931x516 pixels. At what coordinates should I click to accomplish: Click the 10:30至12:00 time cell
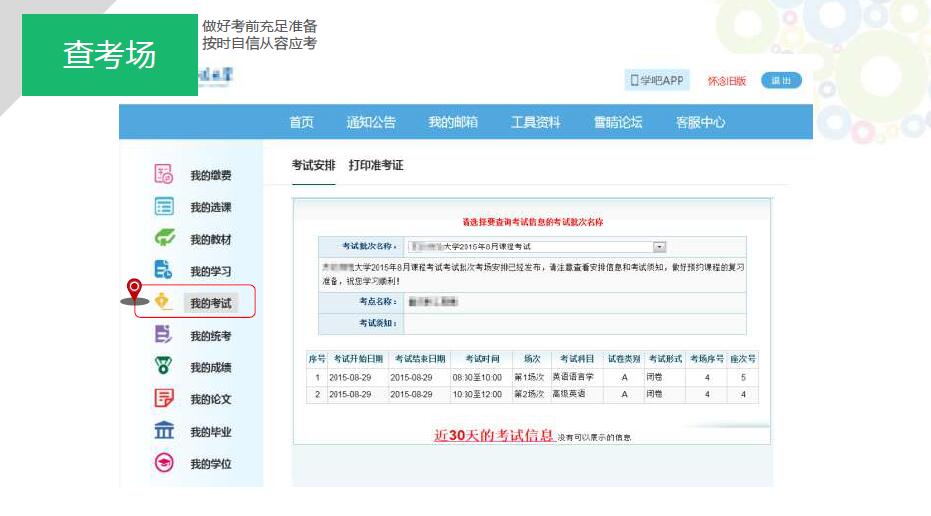477,394
